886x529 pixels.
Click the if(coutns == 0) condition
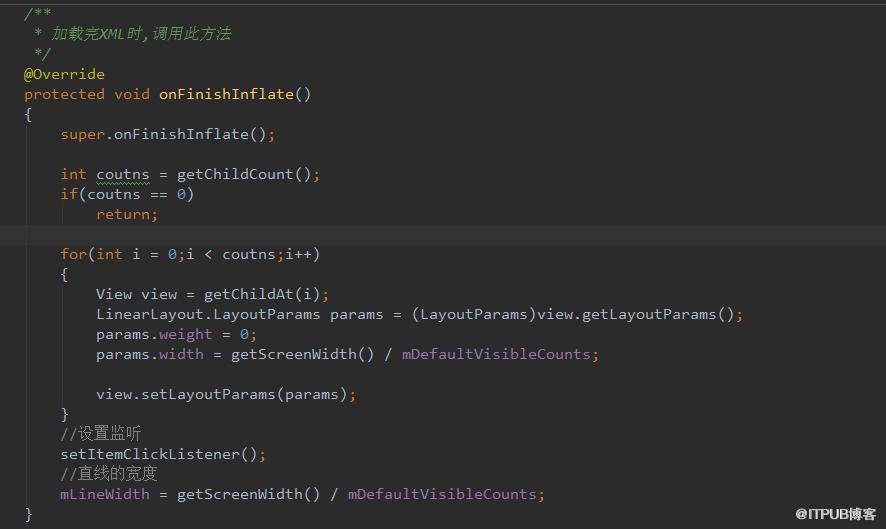(x=127, y=194)
